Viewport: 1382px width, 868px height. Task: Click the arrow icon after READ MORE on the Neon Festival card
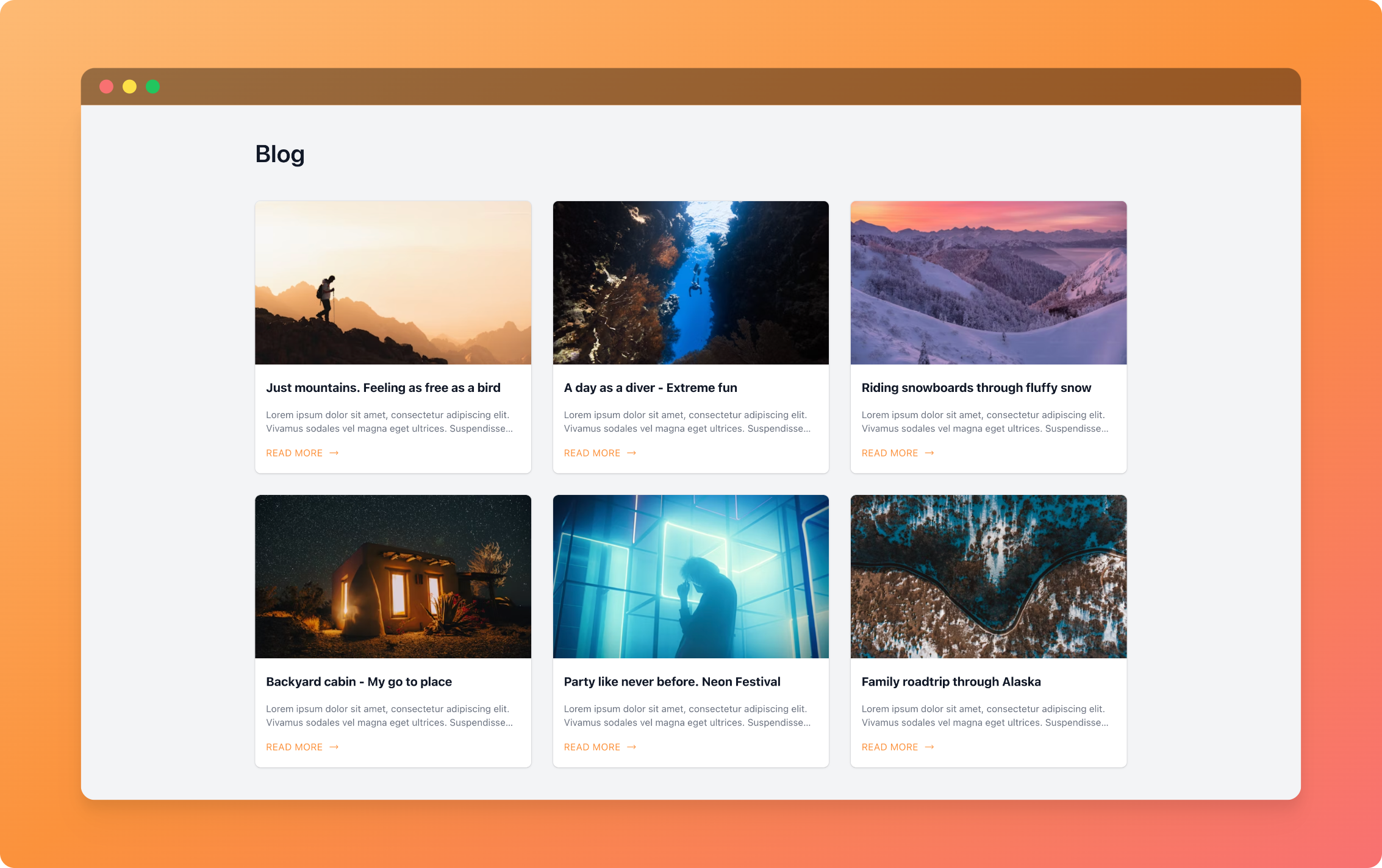tap(631, 747)
